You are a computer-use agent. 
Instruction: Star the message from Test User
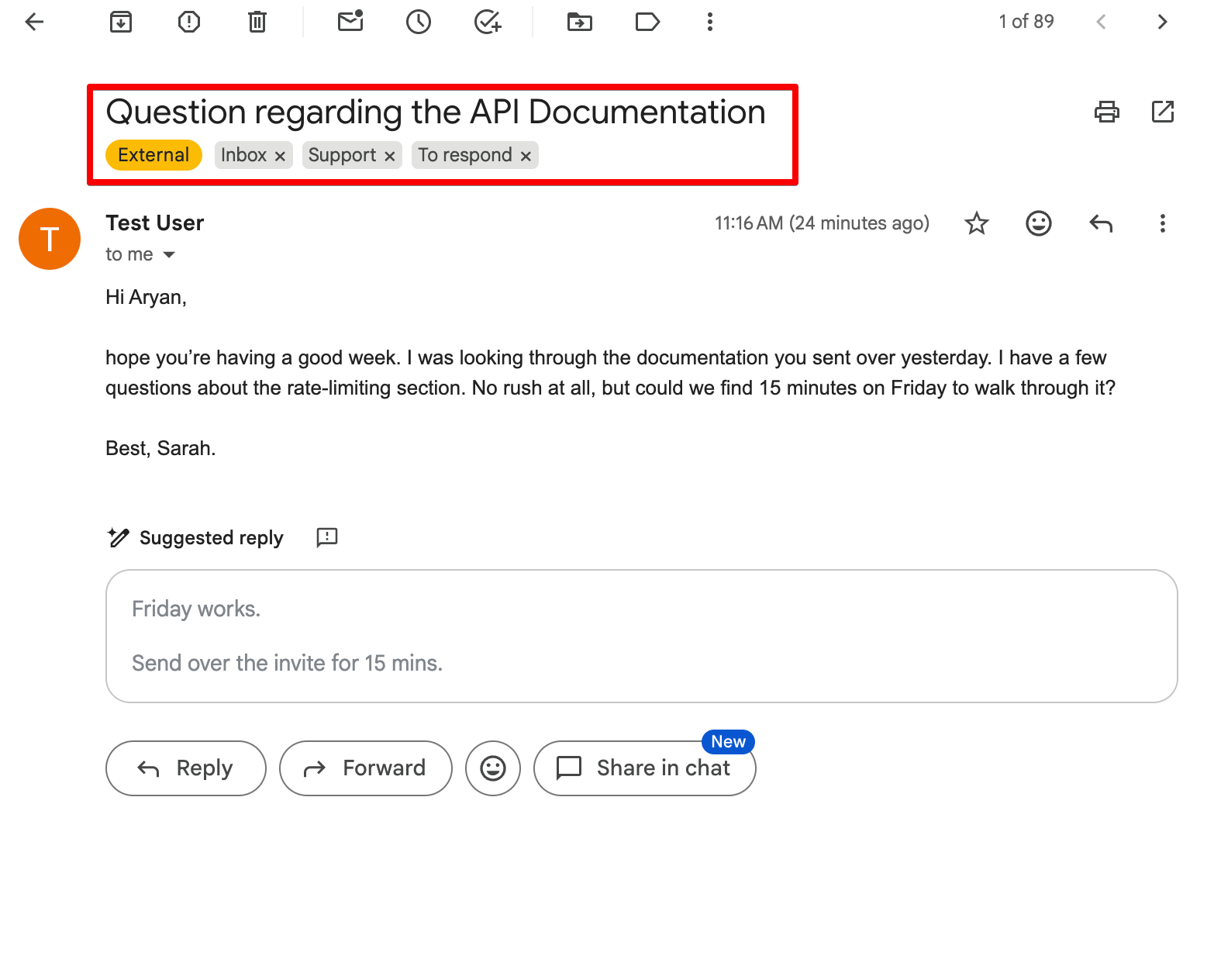pyautogui.click(x=977, y=223)
